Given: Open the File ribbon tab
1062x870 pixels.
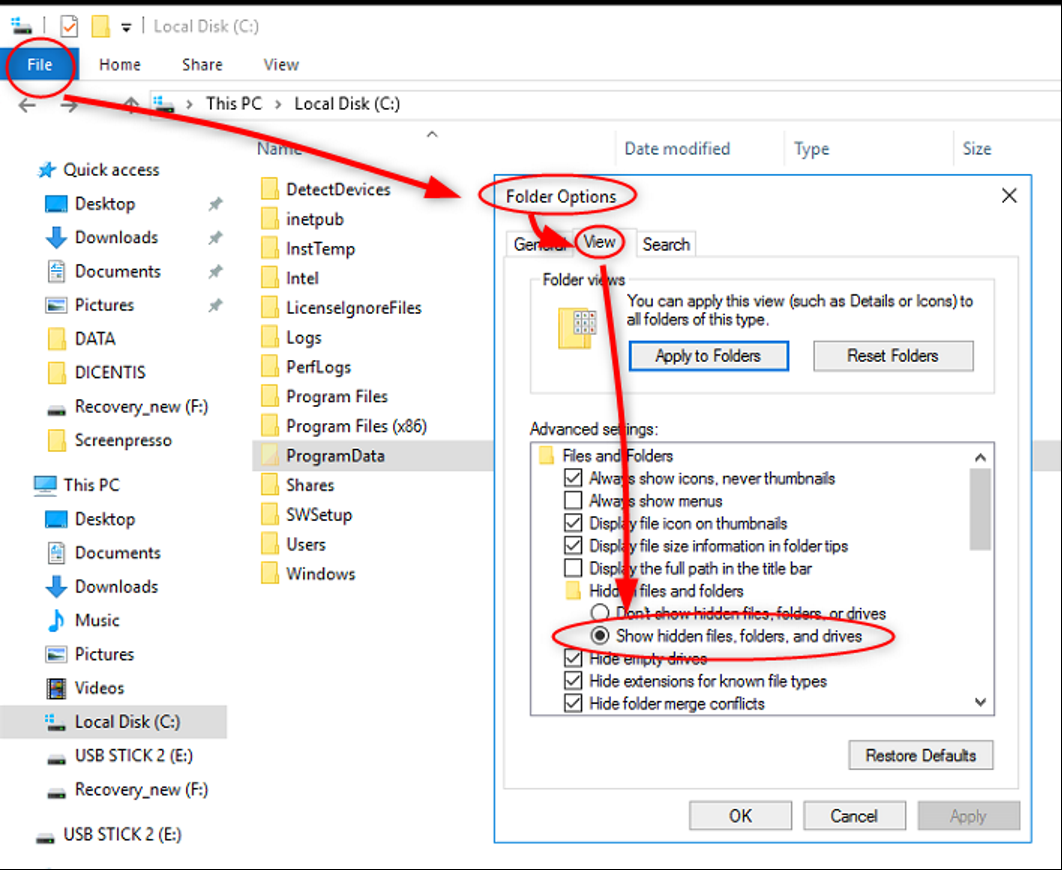Looking at the screenshot, I should 39,64.
